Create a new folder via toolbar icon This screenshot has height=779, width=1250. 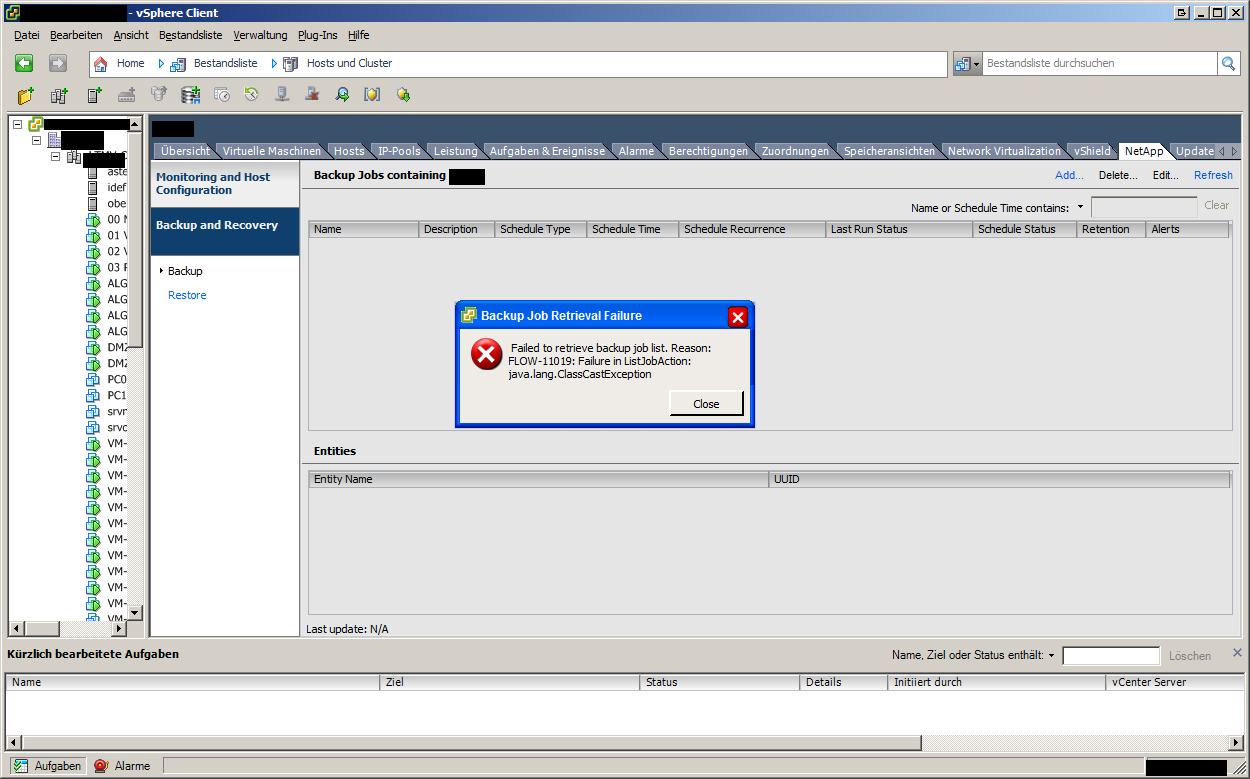tap(26, 95)
